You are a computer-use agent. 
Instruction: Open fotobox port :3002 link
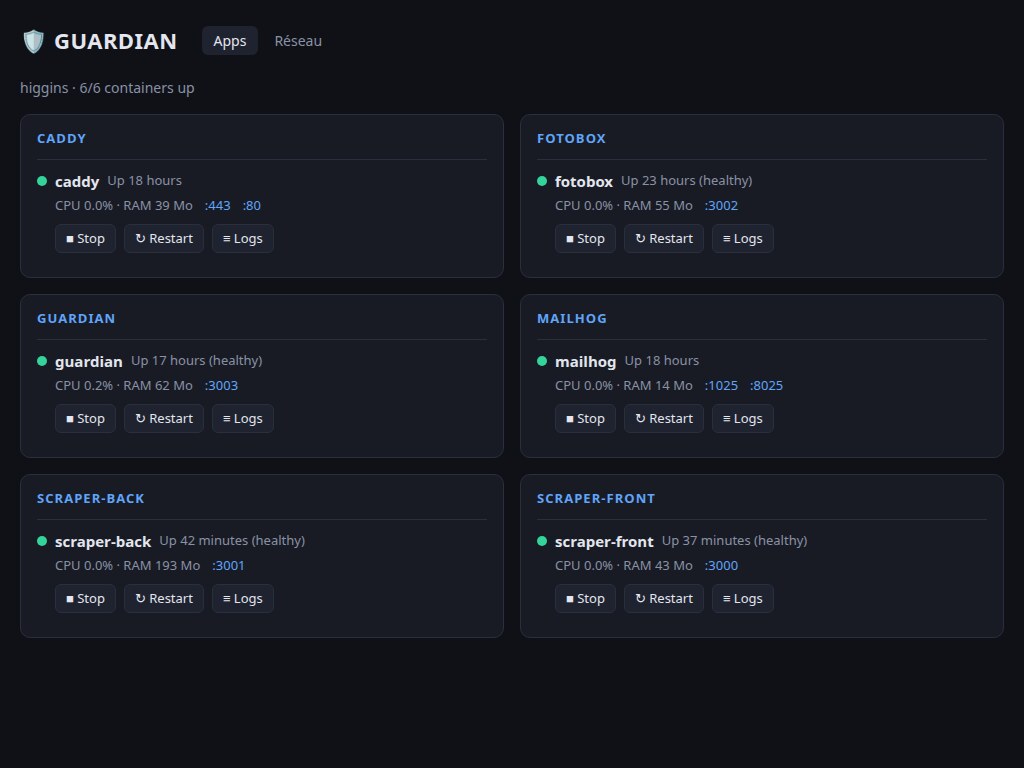[721, 205]
